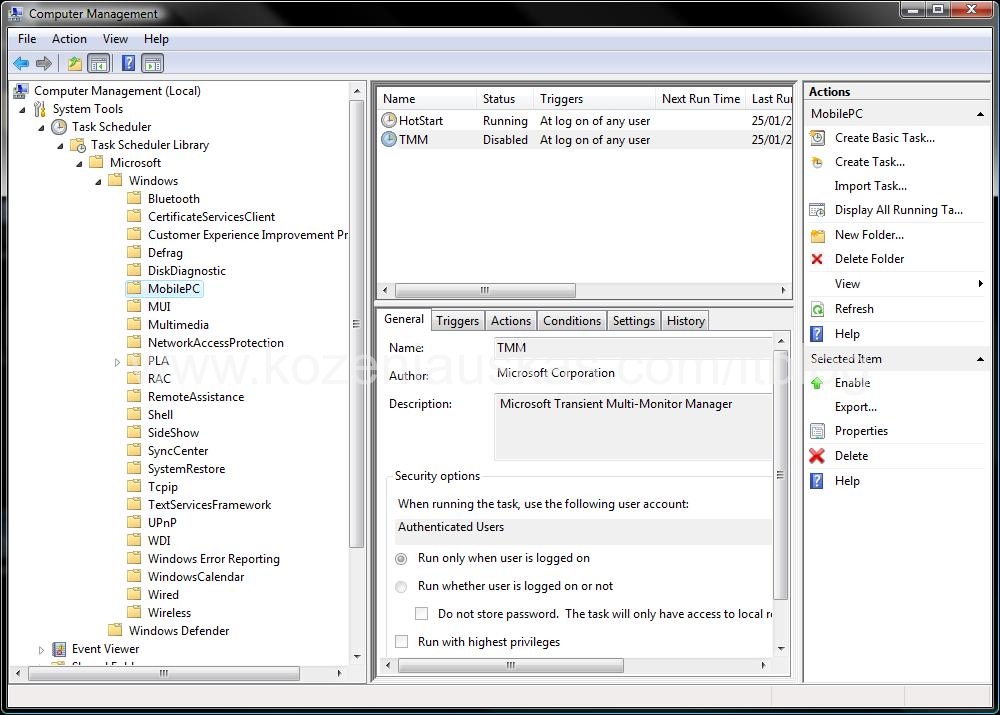The image size is (1000, 715).
Task: Click the System Tools wrench icon
Action: click(x=40, y=109)
